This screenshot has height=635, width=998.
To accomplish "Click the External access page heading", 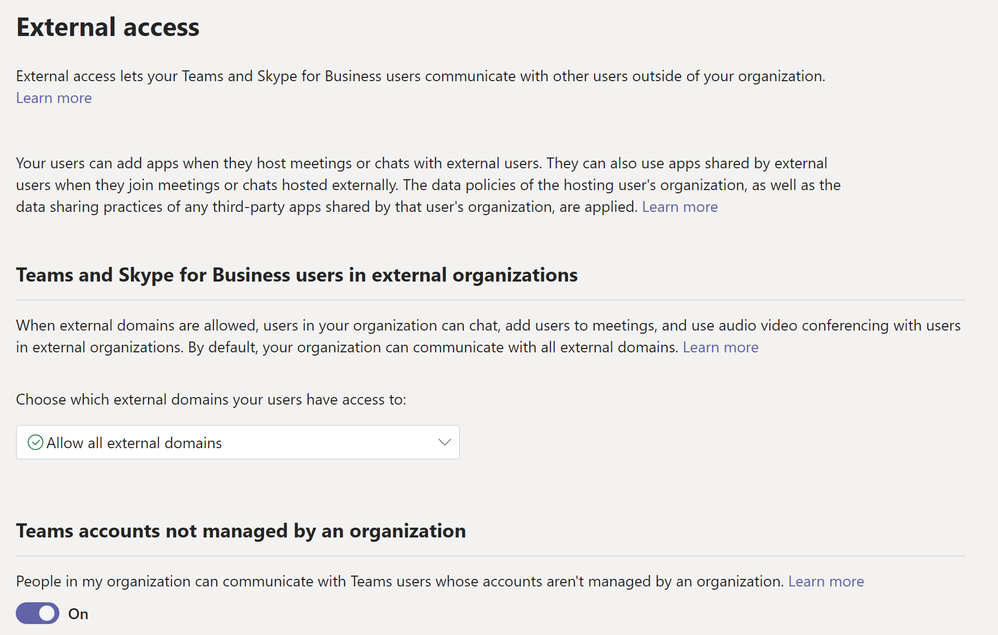I will tap(108, 27).
